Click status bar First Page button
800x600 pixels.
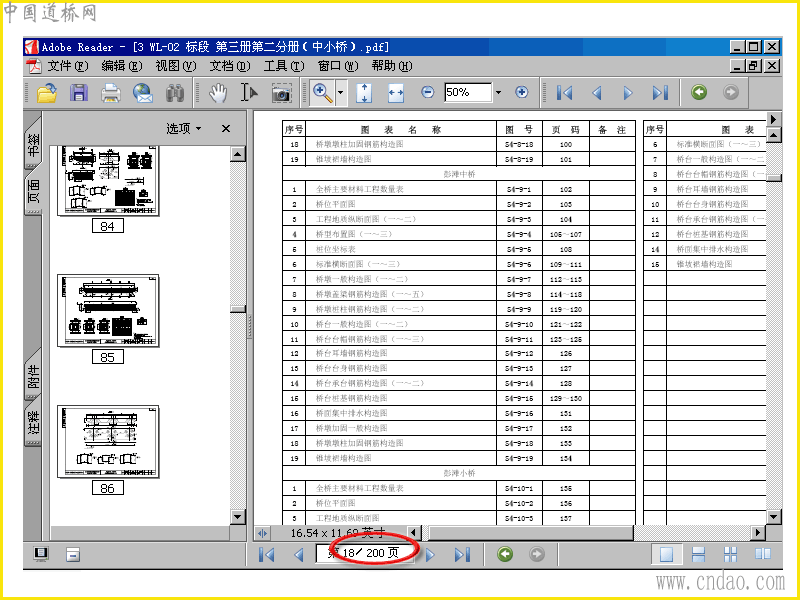266,554
